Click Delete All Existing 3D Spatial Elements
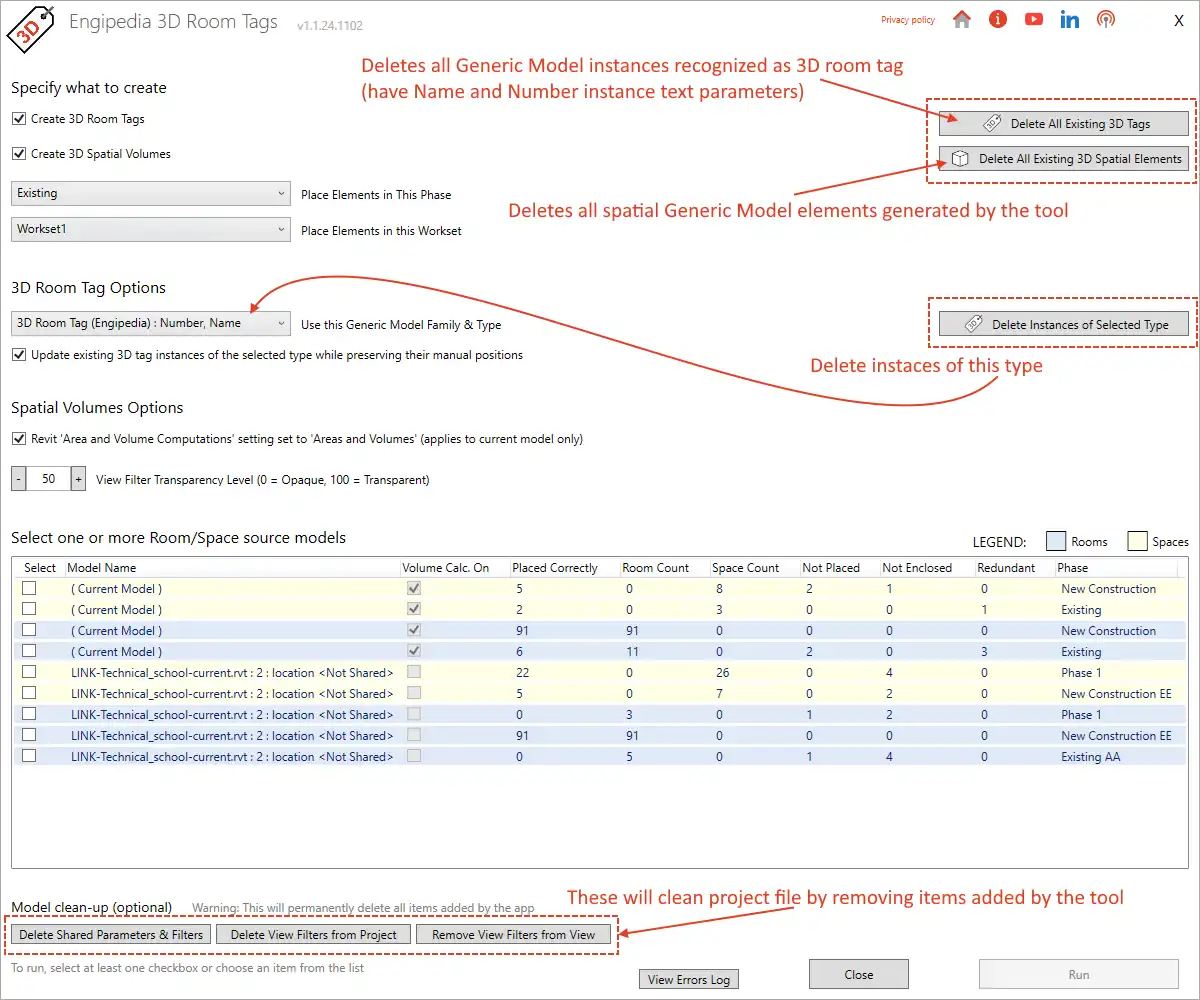 [1064, 159]
